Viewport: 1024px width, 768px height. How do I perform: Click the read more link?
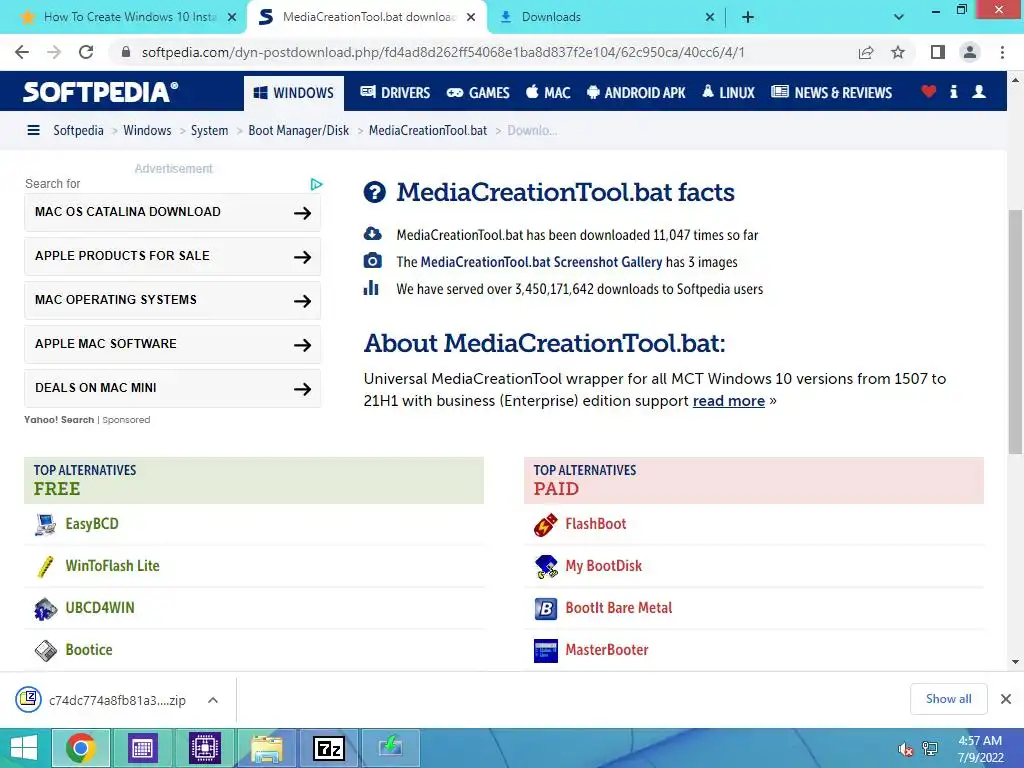[x=728, y=401]
